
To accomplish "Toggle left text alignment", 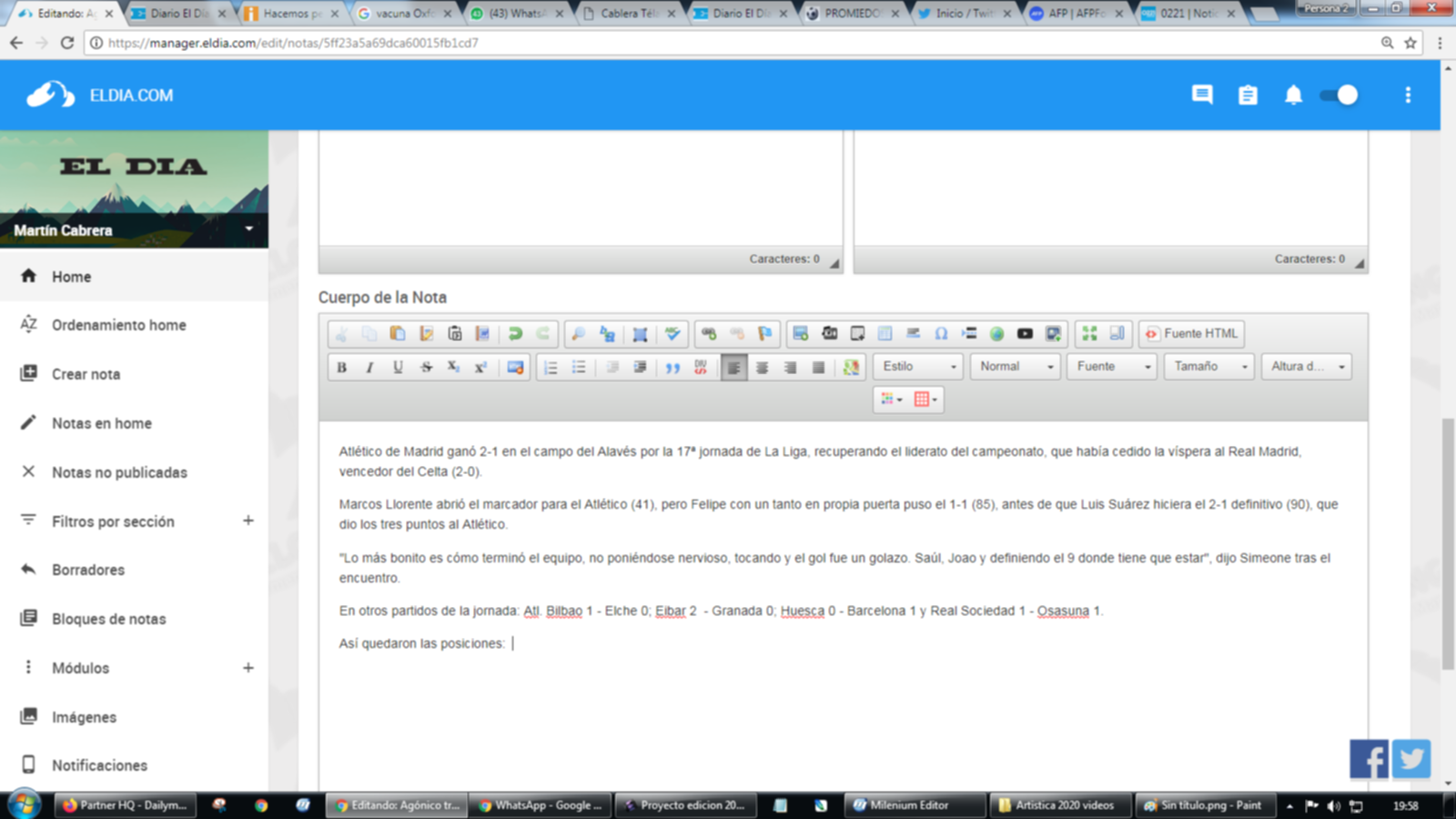I will coord(733,368).
